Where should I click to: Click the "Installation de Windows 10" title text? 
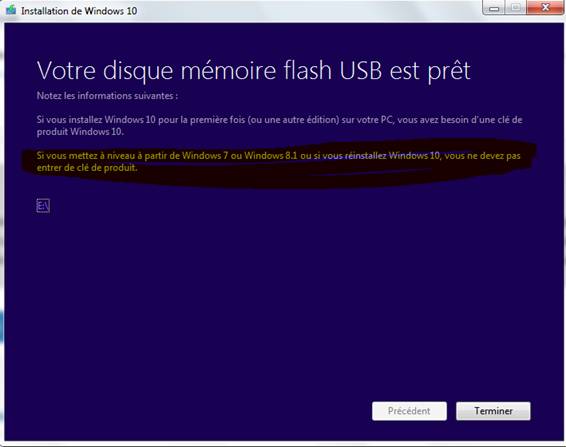pyautogui.click(x=79, y=11)
